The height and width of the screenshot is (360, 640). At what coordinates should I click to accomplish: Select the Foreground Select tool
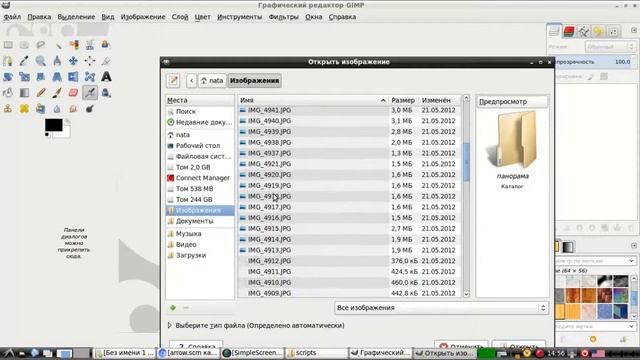tap(106, 45)
